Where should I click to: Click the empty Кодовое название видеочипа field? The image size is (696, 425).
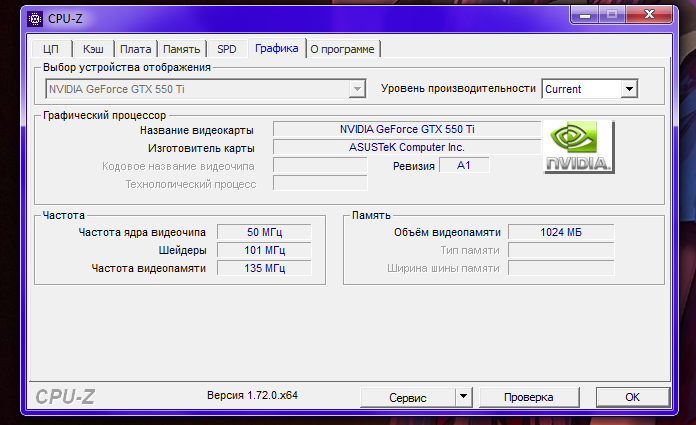pyautogui.click(x=320, y=165)
